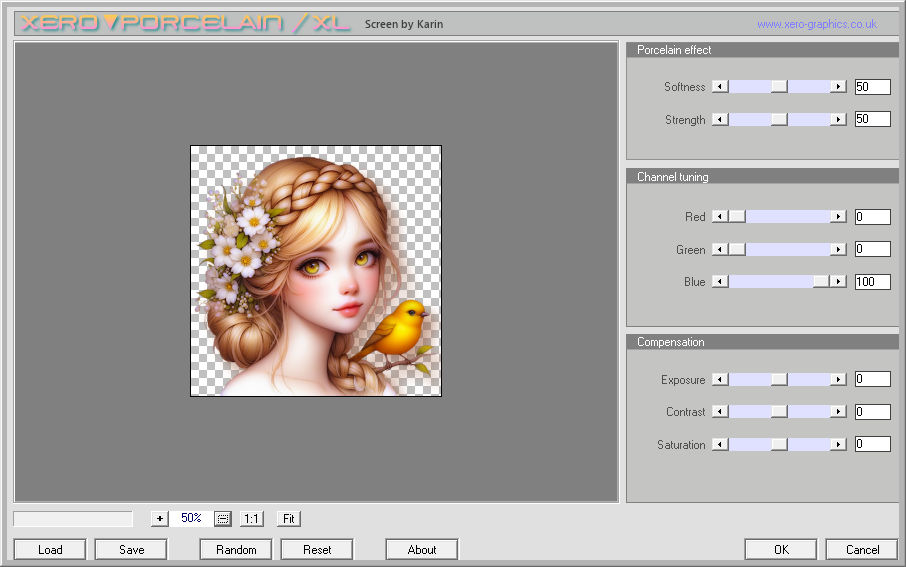The width and height of the screenshot is (906, 567).
Task: Click the Softness value input field
Action: (872, 87)
